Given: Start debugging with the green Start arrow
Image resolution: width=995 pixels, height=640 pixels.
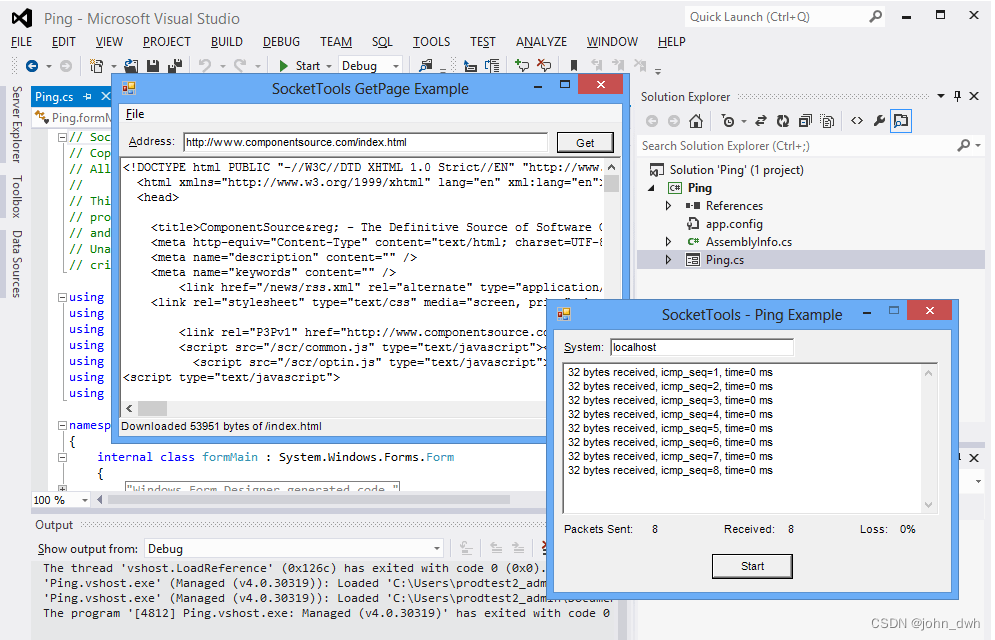Looking at the screenshot, I should pyautogui.click(x=284, y=66).
